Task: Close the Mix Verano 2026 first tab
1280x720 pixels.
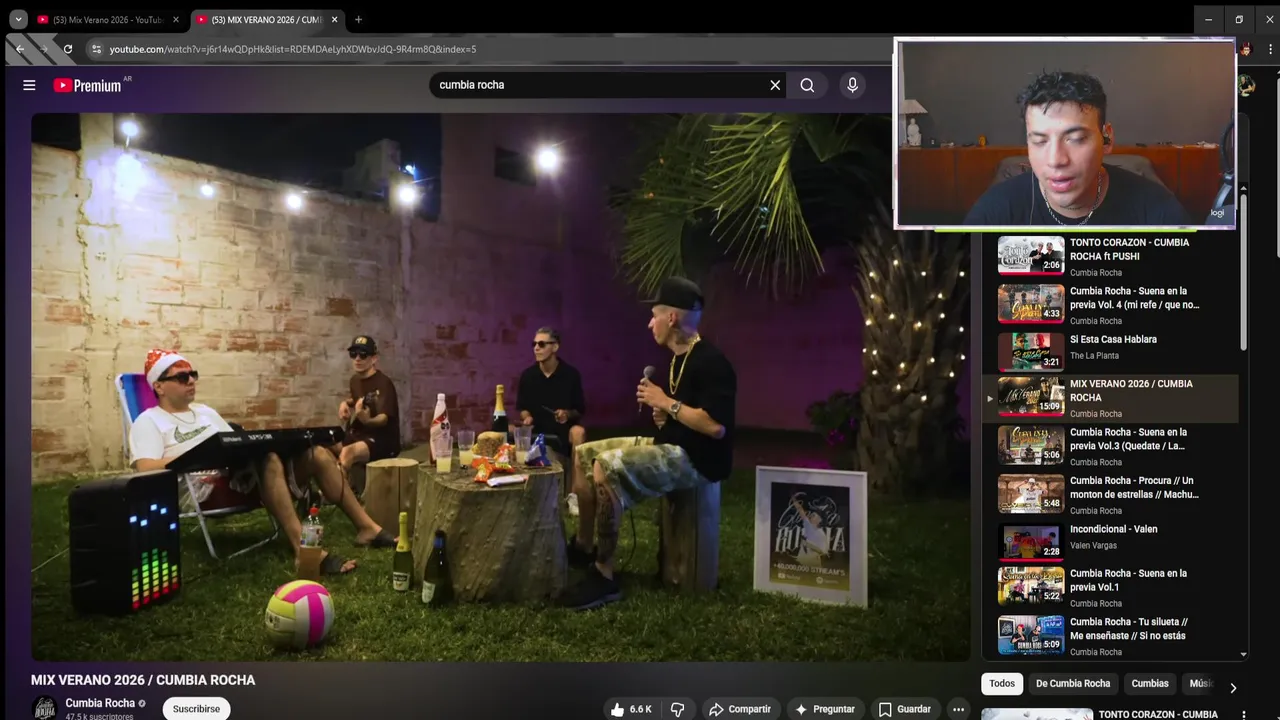Action: (175, 19)
